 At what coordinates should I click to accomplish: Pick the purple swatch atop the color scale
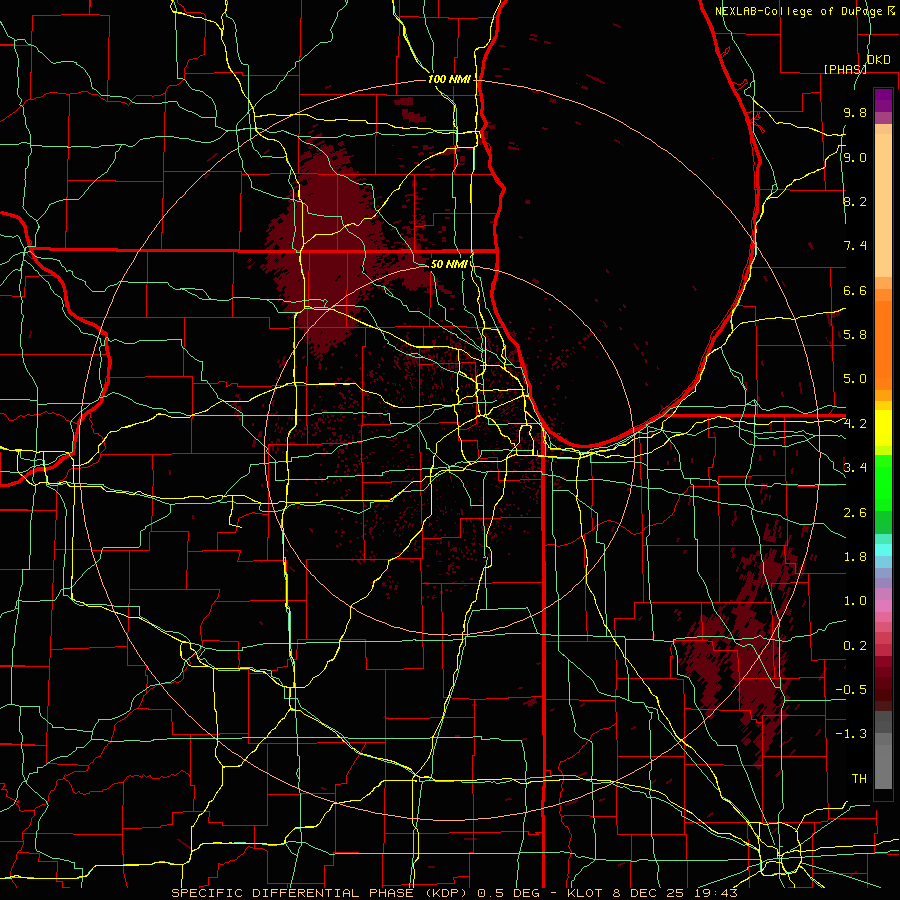[883, 100]
